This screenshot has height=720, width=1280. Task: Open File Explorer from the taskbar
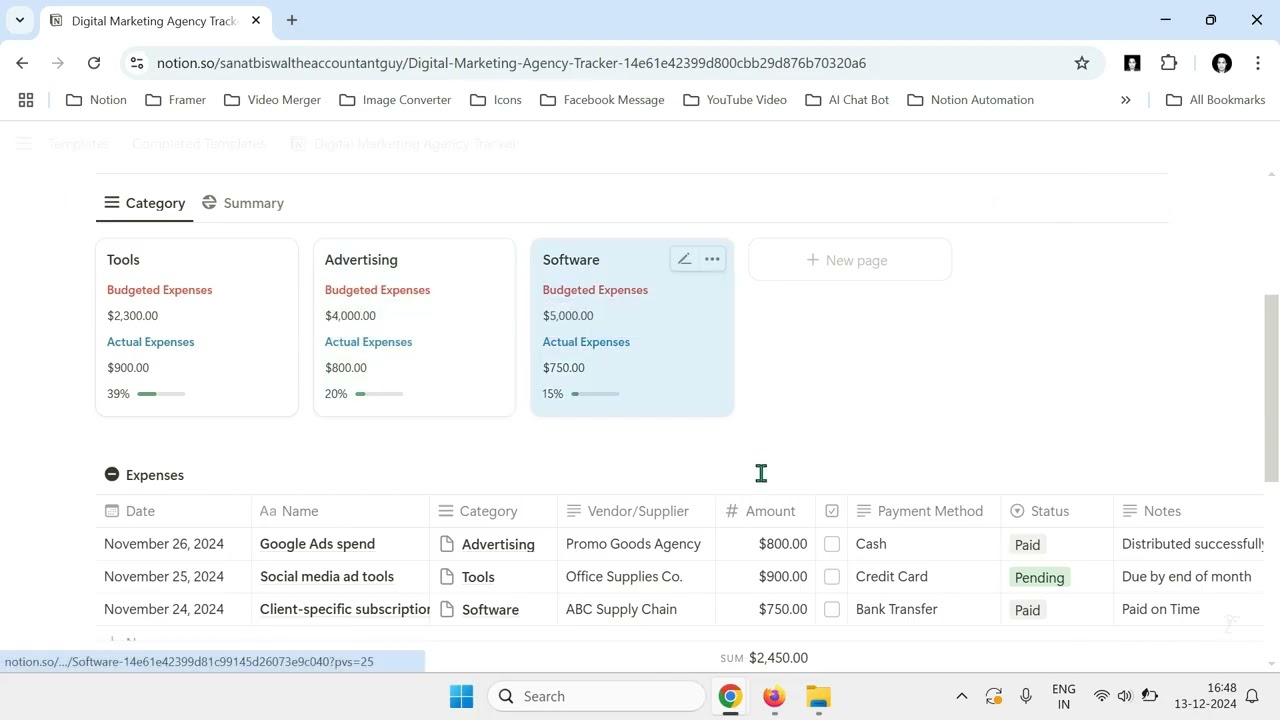pos(818,696)
